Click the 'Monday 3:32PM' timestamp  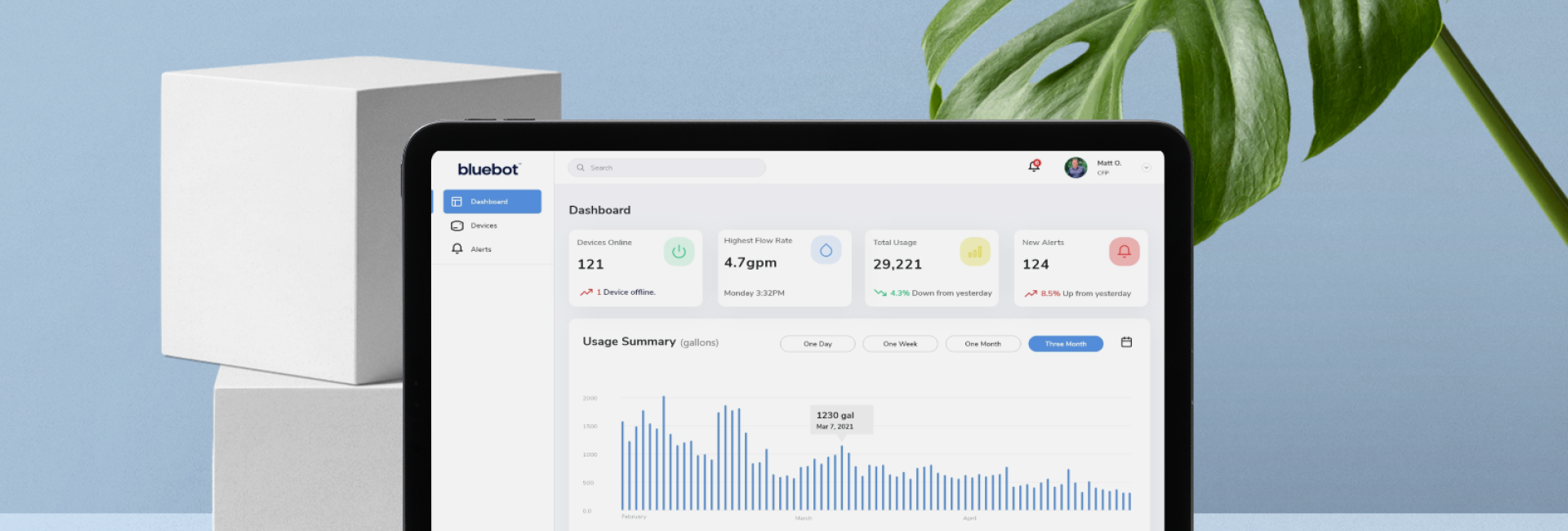(x=754, y=293)
